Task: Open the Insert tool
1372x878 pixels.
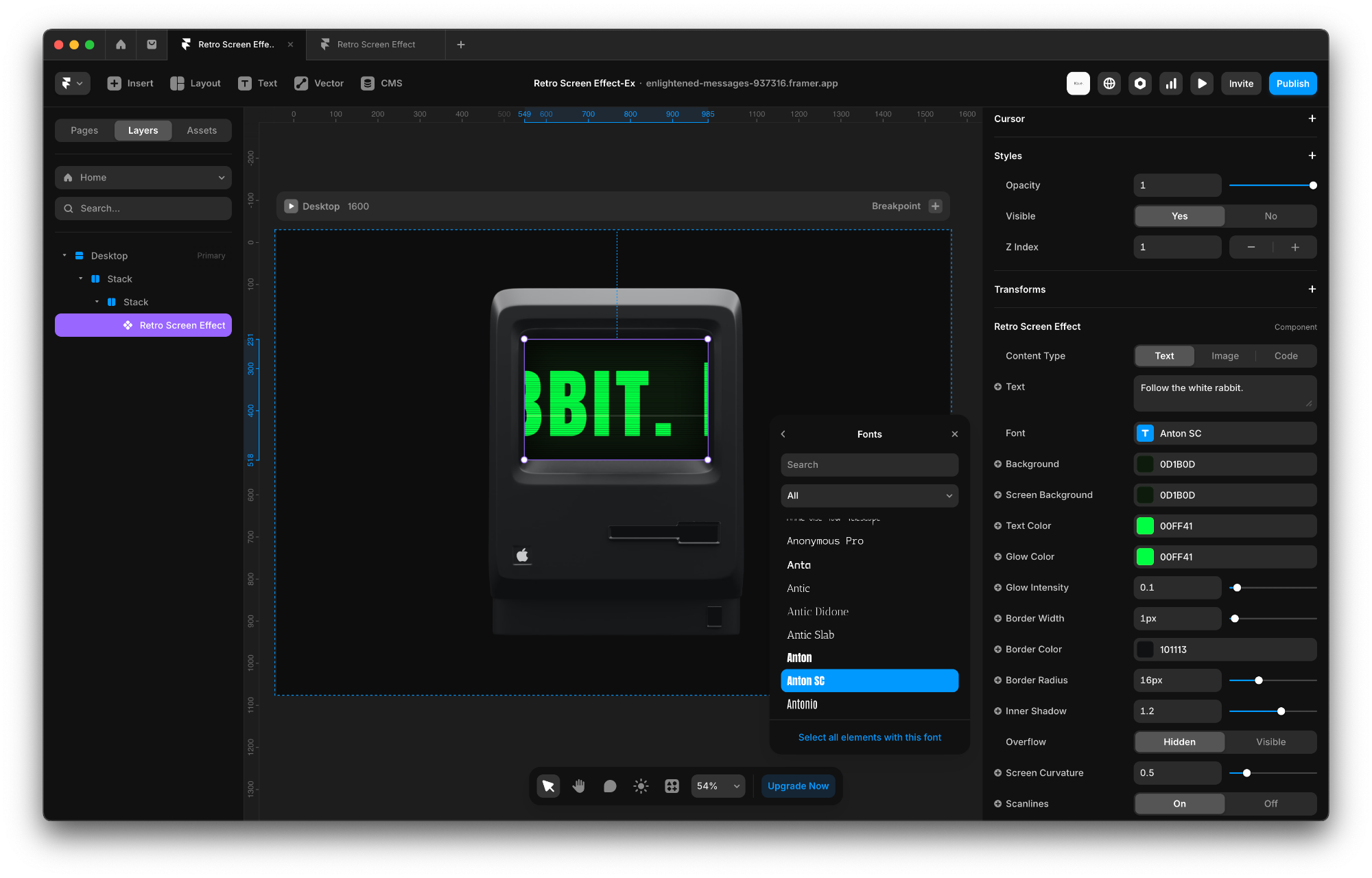Action: [130, 83]
